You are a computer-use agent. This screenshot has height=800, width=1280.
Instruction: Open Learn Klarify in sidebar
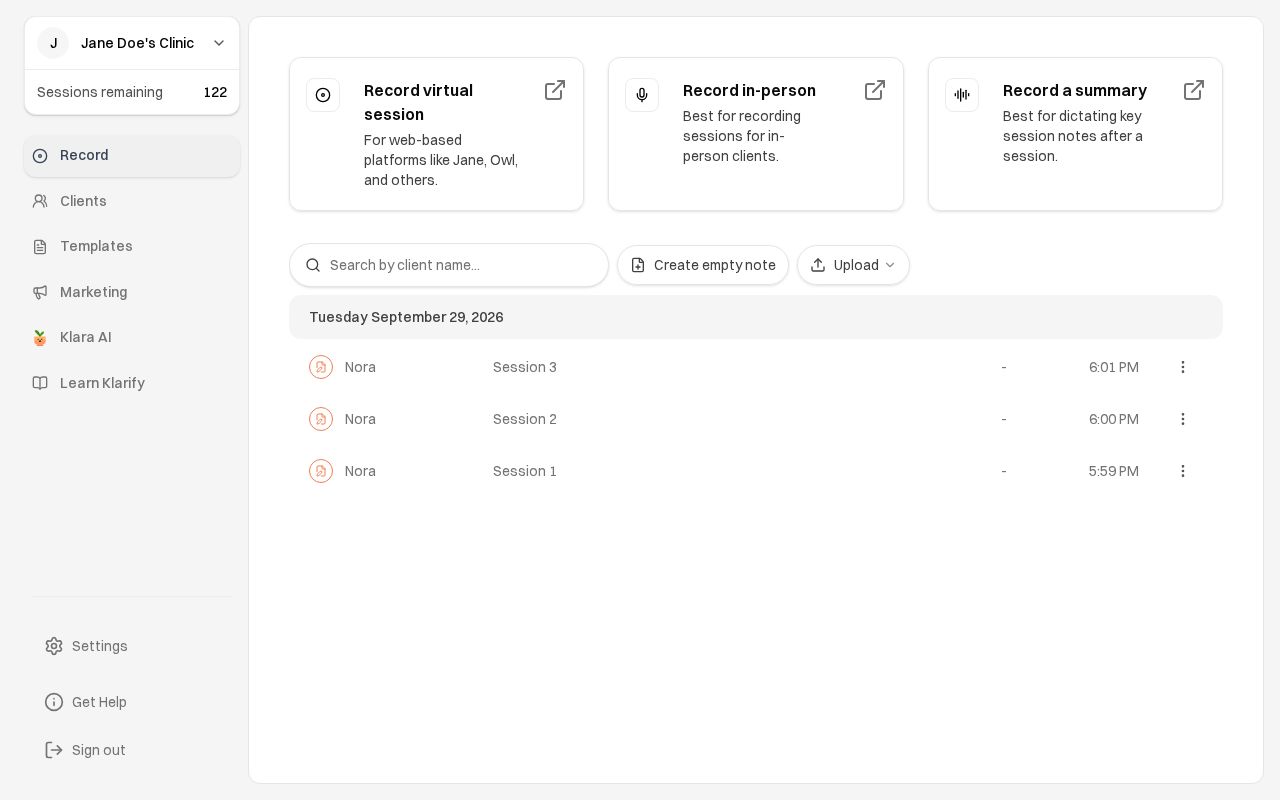(x=132, y=383)
